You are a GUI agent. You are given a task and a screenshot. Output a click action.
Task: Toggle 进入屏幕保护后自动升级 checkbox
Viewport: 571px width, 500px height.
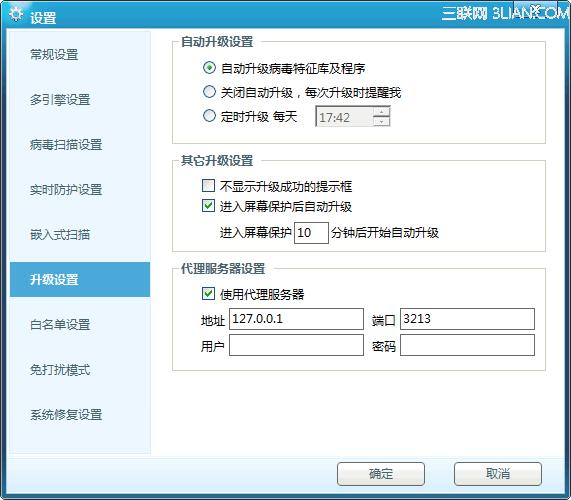(208, 206)
